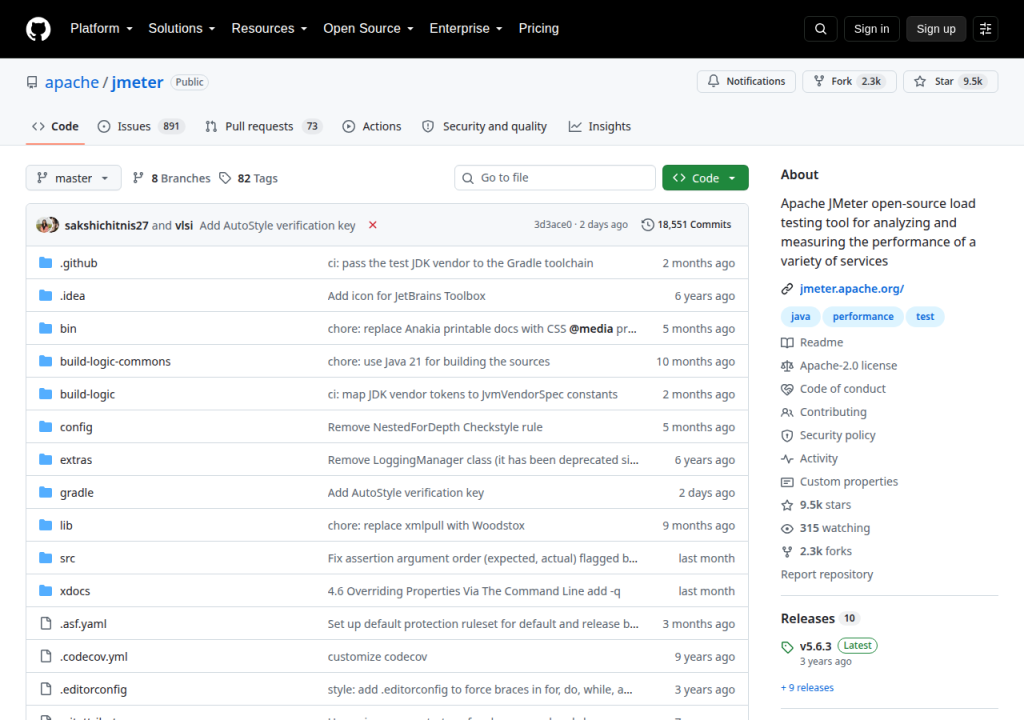Click the shield icon beside Security policy
1024x720 pixels.
787,435
